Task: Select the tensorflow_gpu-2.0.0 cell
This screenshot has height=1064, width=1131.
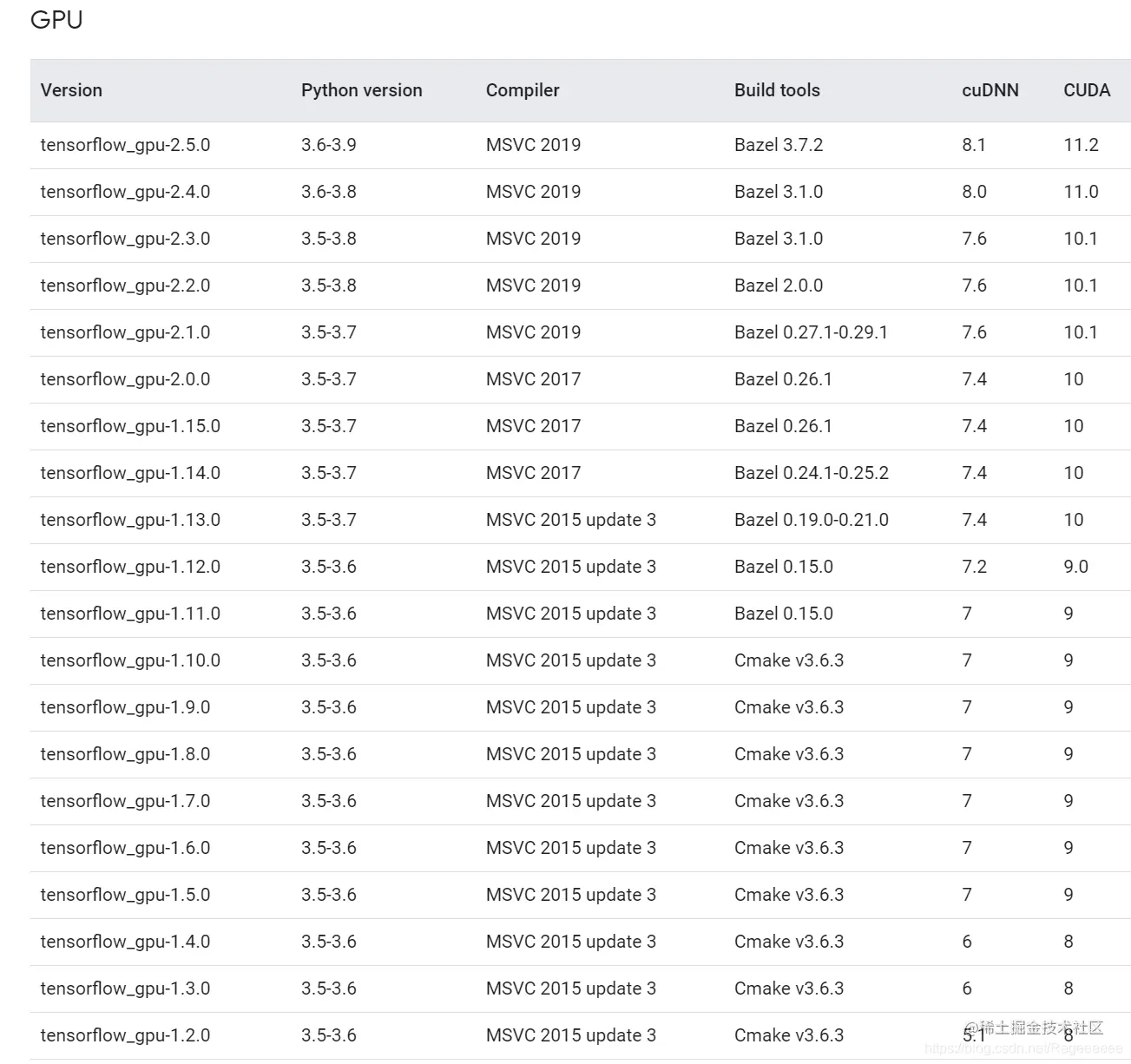Action: 125,379
